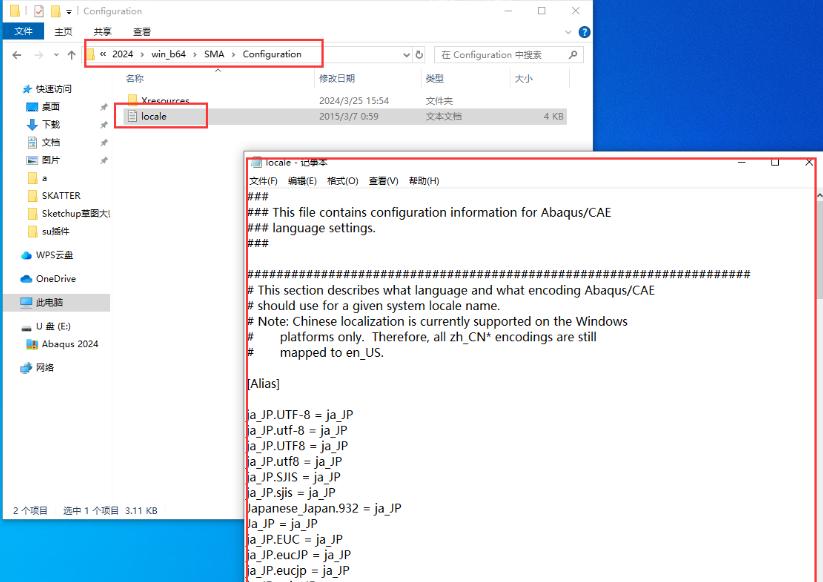Open Abaqus 2024 under U 盘
The width and height of the screenshot is (823, 582).
coord(70,344)
